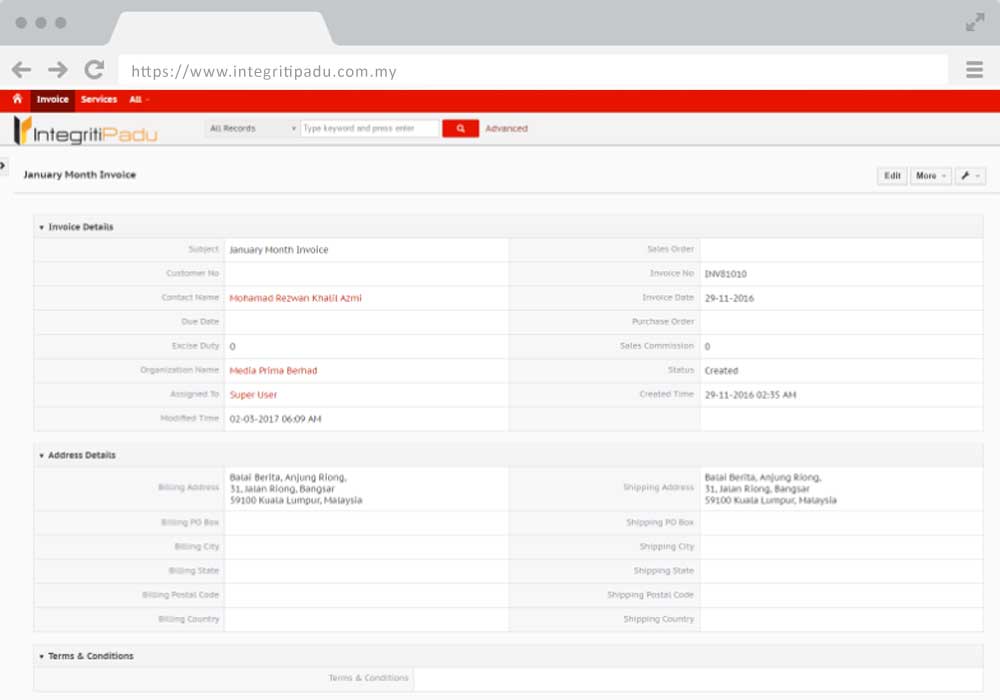Image resolution: width=1000 pixels, height=700 pixels.
Task: Click the January Month Invoice page title
Action: pos(80,175)
